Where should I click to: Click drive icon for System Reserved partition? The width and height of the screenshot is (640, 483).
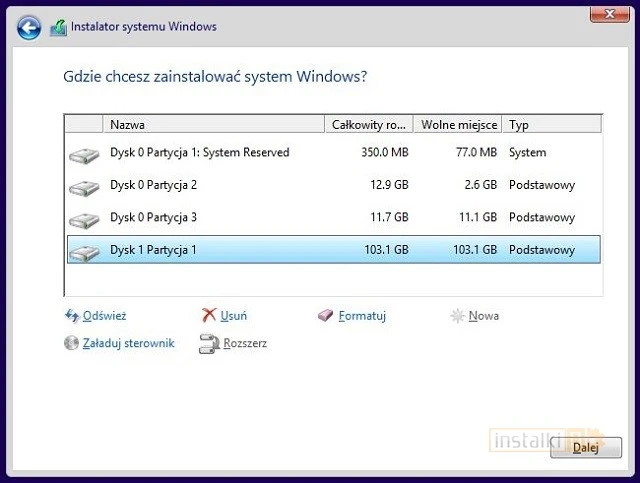84,156
